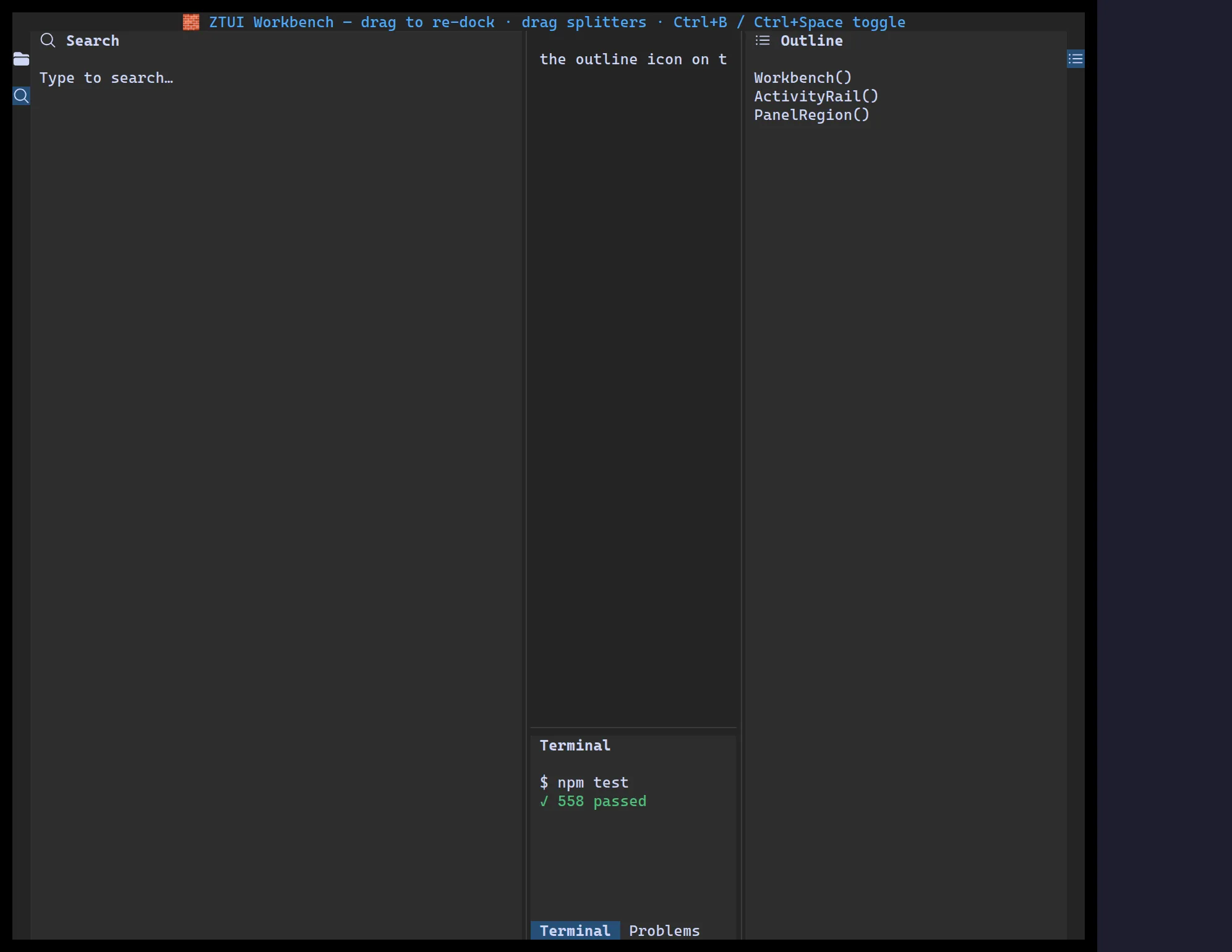
Task: Grab the splitter between editor and Outline
Action: (741, 485)
